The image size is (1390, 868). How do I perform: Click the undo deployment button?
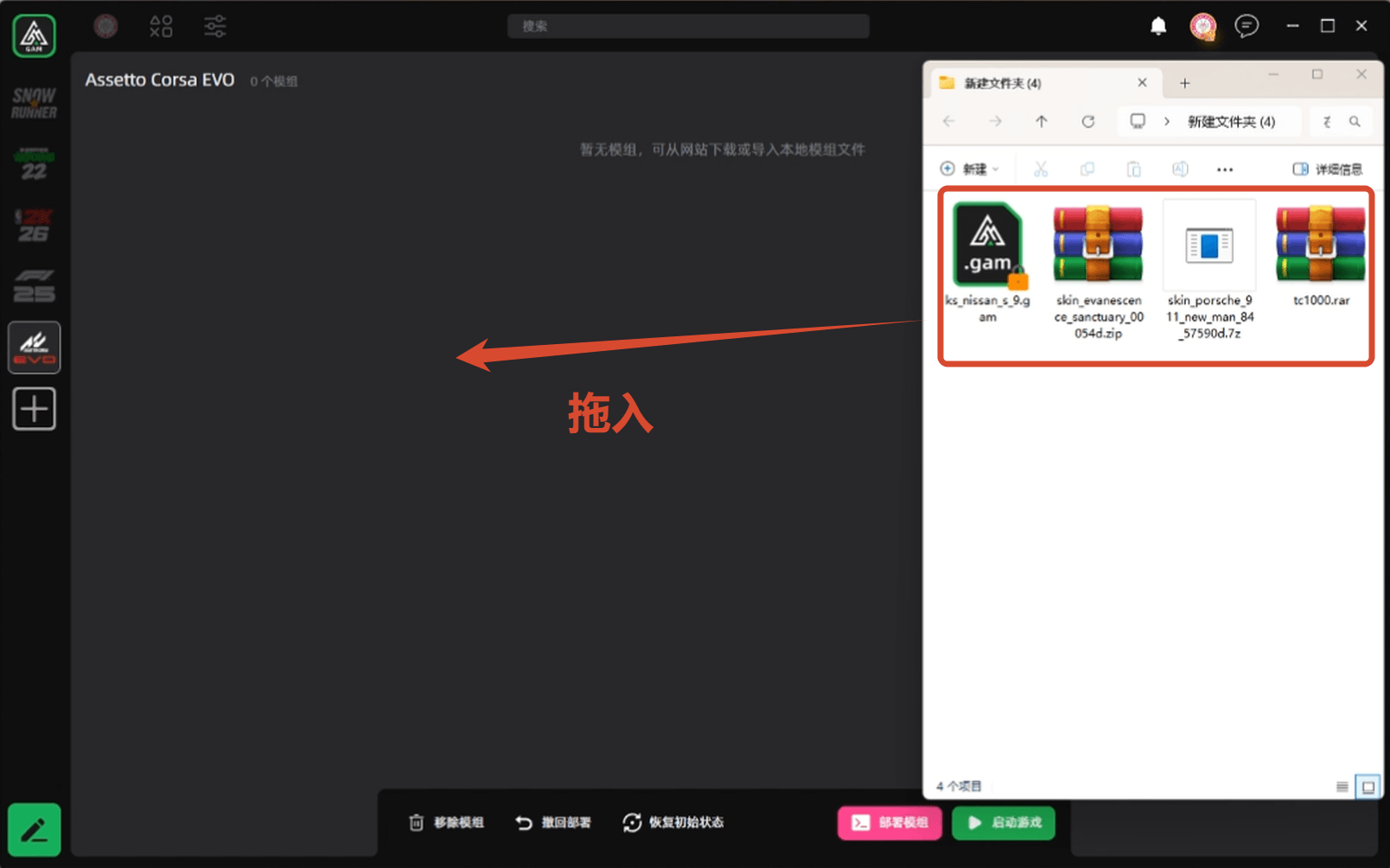(x=553, y=822)
